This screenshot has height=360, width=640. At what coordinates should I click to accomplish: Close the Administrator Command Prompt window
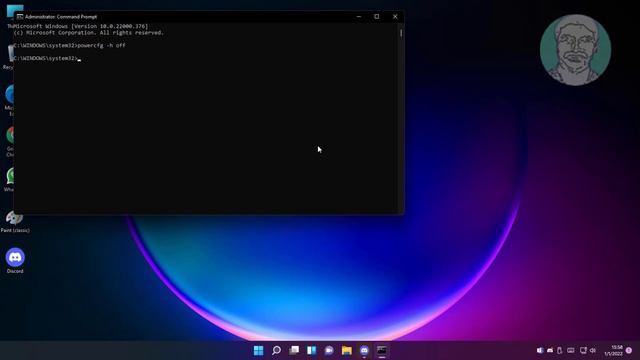tap(395, 17)
